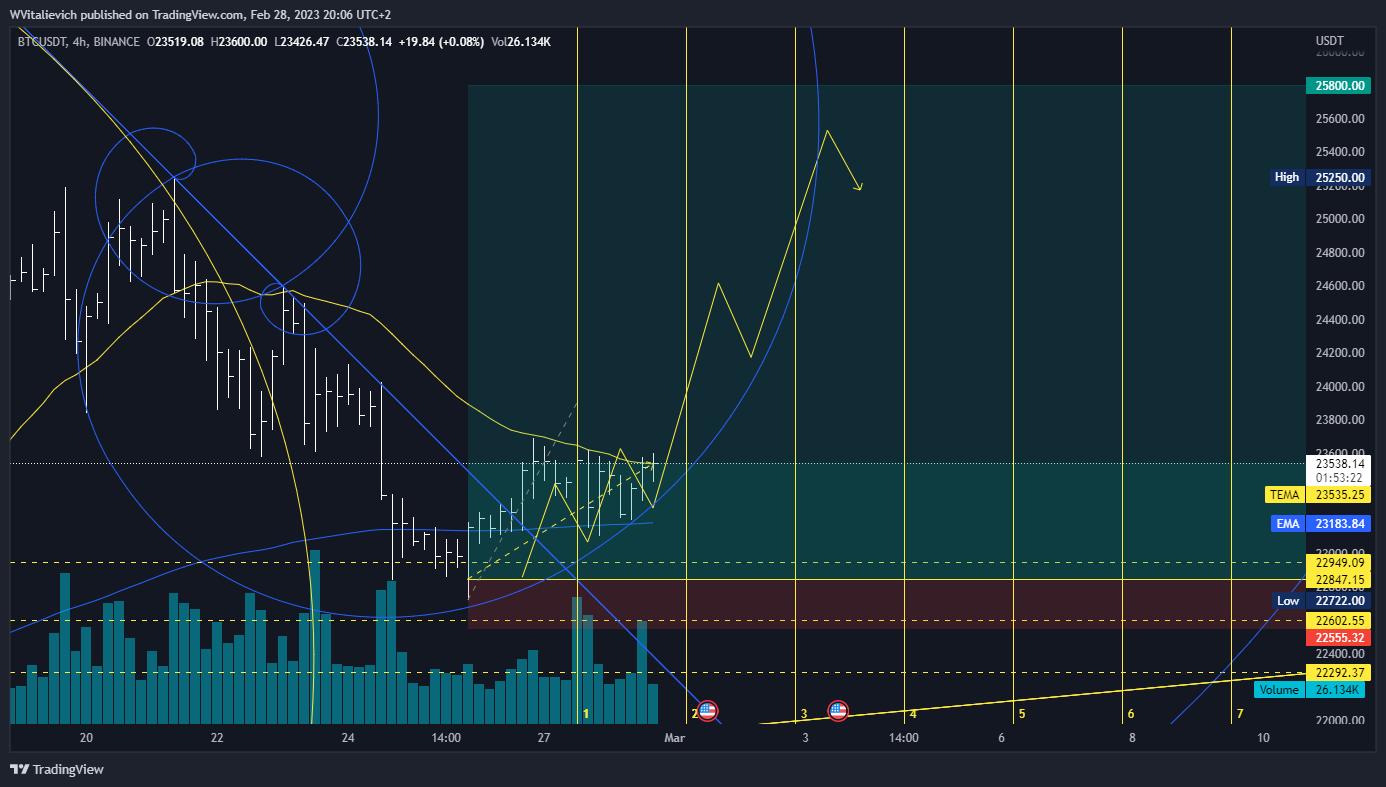Click the EMA indicator label
Viewport: 1386px width, 787px height.
[1288, 523]
